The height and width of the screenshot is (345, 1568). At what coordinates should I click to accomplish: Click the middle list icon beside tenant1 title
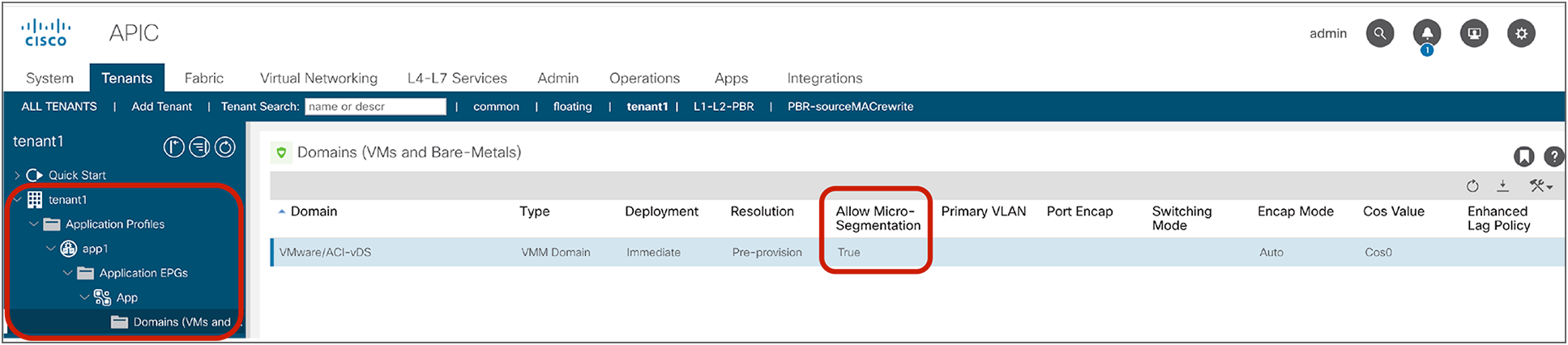pos(199,147)
